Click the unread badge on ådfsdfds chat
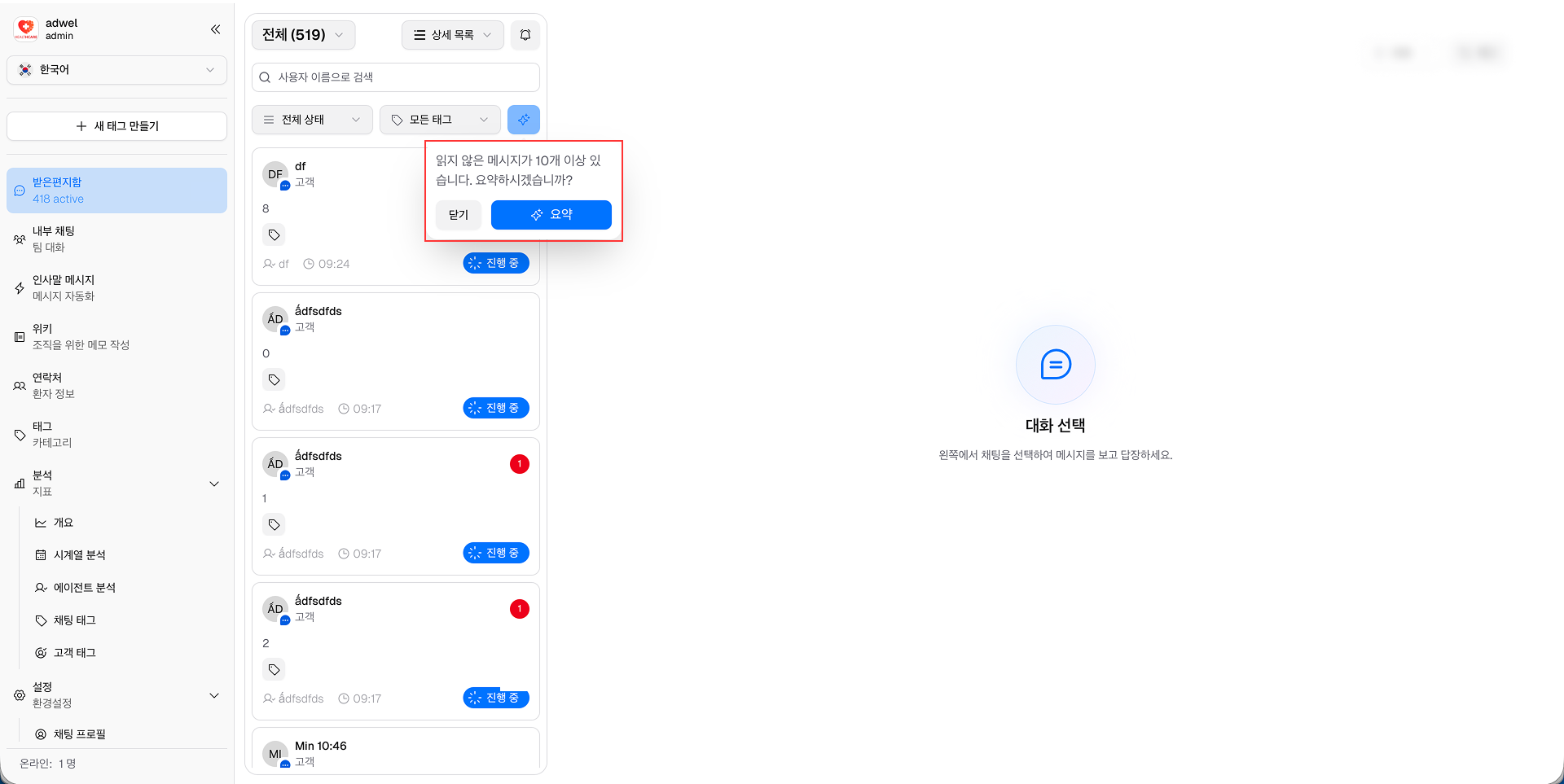1564x784 pixels. pyautogui.click(x=519, y=463)
